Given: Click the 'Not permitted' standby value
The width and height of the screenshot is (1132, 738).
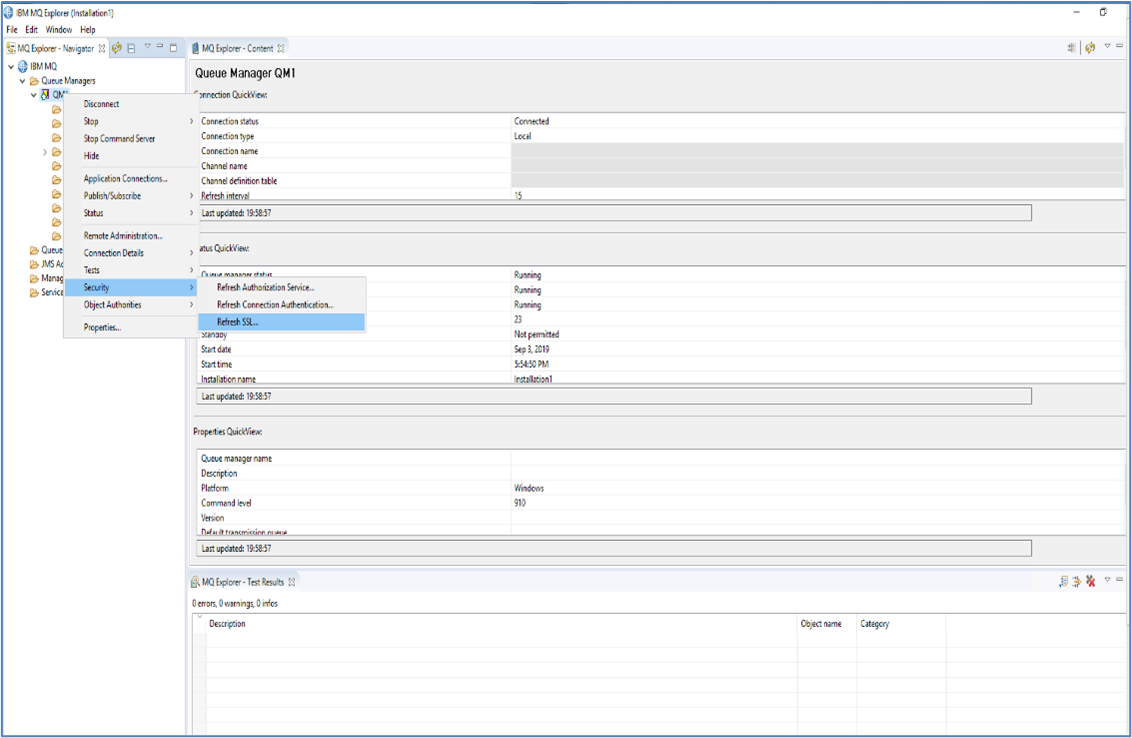Looking at the screenshot, I should click(x=536, y=334).
